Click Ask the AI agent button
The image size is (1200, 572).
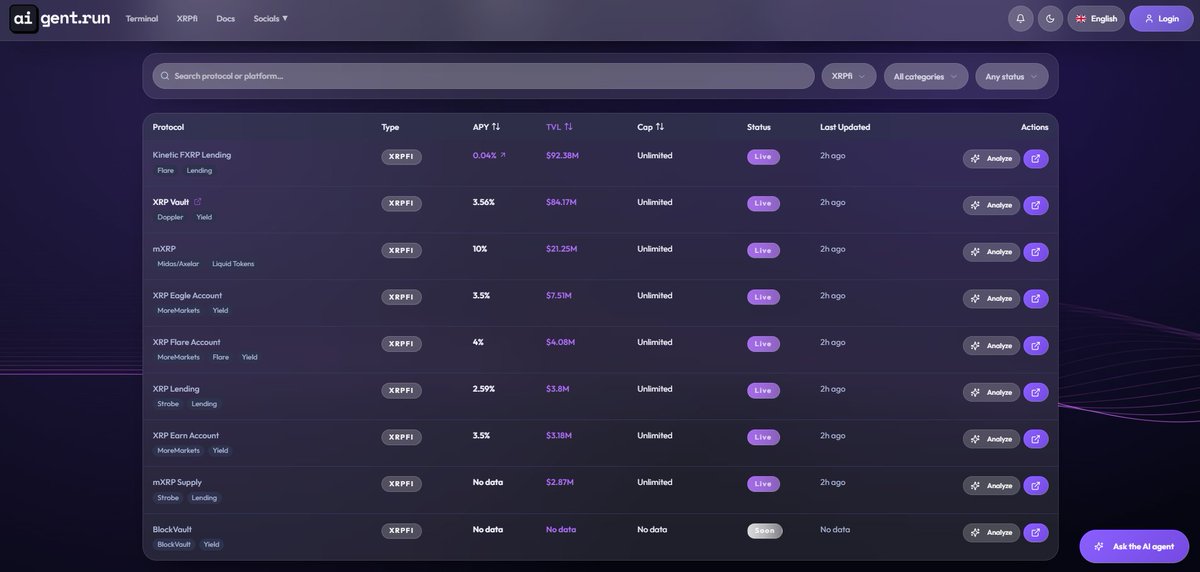[1134, 546]
